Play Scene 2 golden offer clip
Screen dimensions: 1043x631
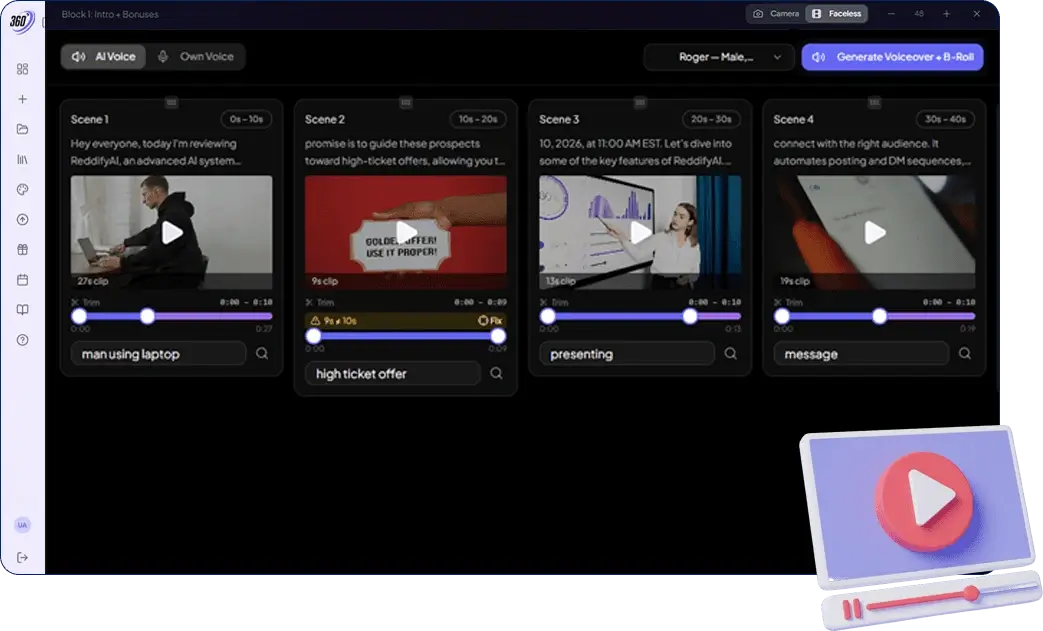pyautogui.click(x=406, y=233)
